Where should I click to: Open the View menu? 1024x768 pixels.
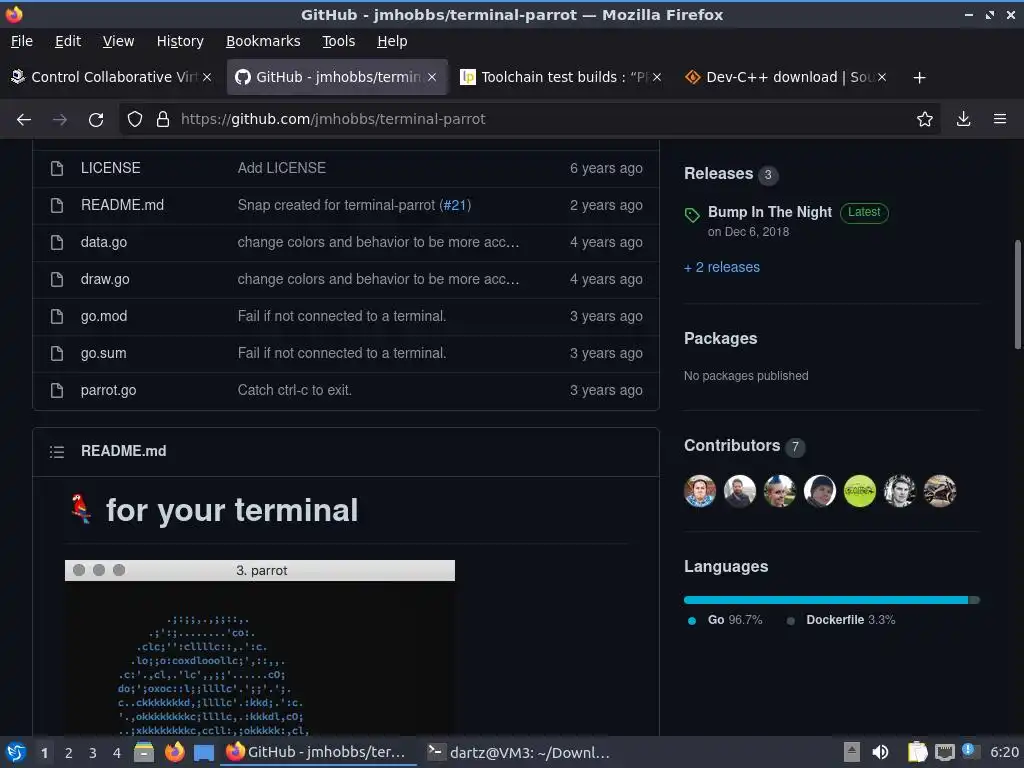118,41
